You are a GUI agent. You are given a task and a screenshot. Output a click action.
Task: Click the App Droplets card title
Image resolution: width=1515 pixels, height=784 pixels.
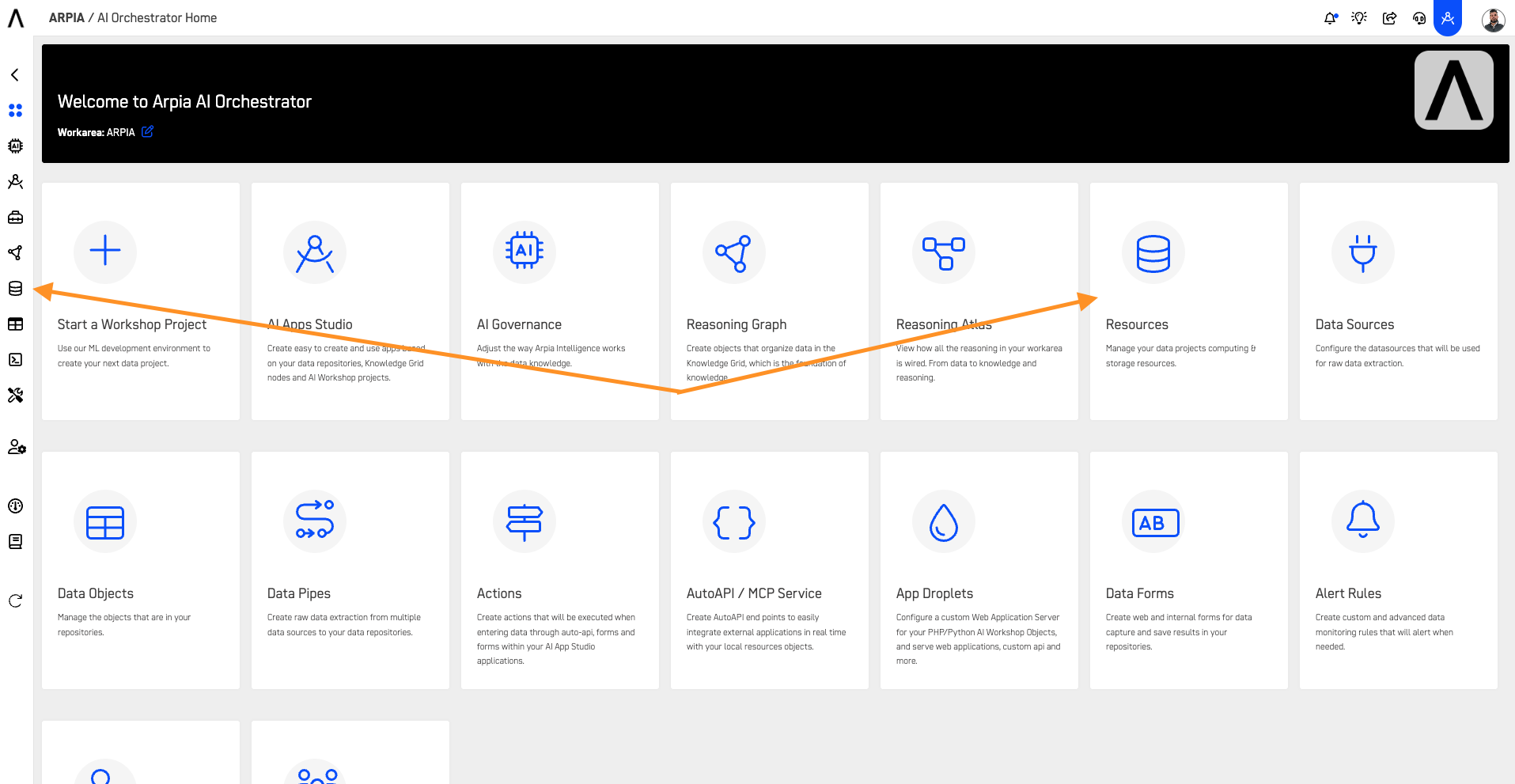(x=934, y=593)
